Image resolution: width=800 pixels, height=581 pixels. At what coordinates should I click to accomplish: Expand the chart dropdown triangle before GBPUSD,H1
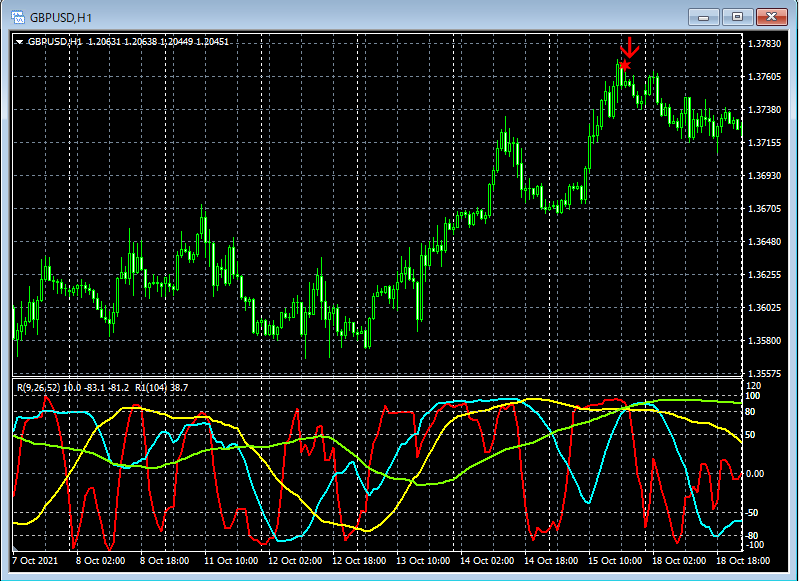[x=19, y=42]
